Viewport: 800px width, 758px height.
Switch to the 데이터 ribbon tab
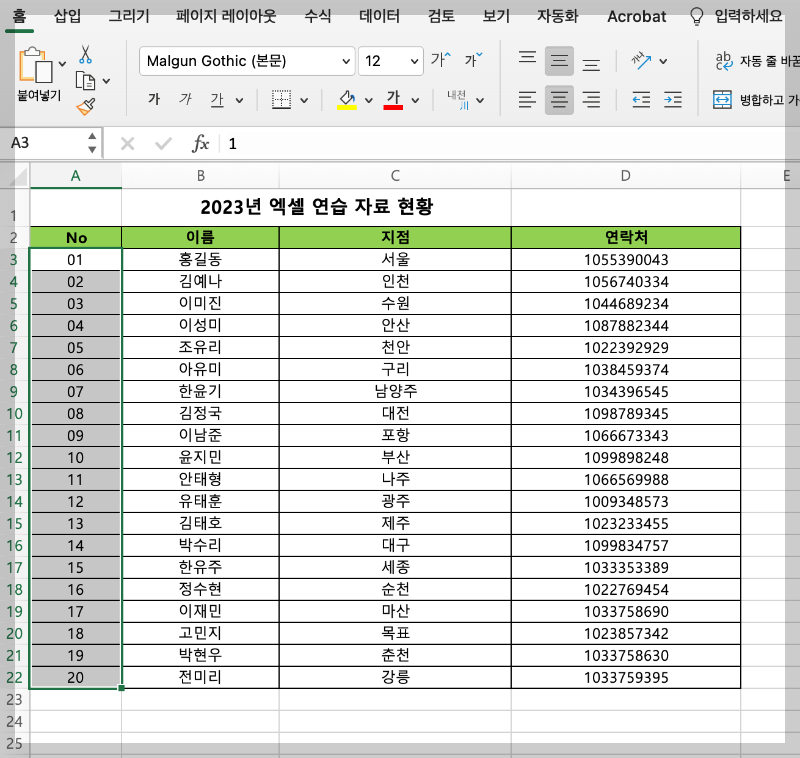tap(378, 16)
